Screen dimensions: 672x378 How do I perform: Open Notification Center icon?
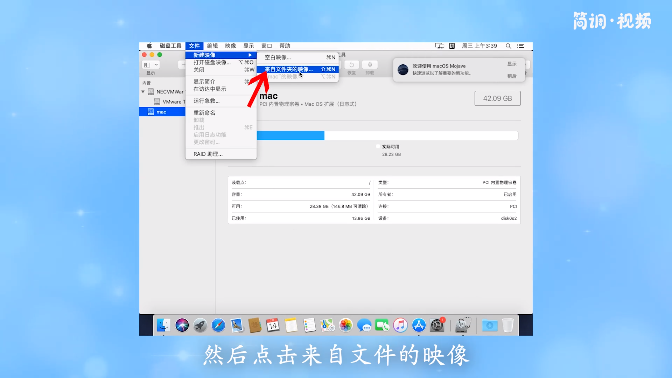tap(520, 45)
